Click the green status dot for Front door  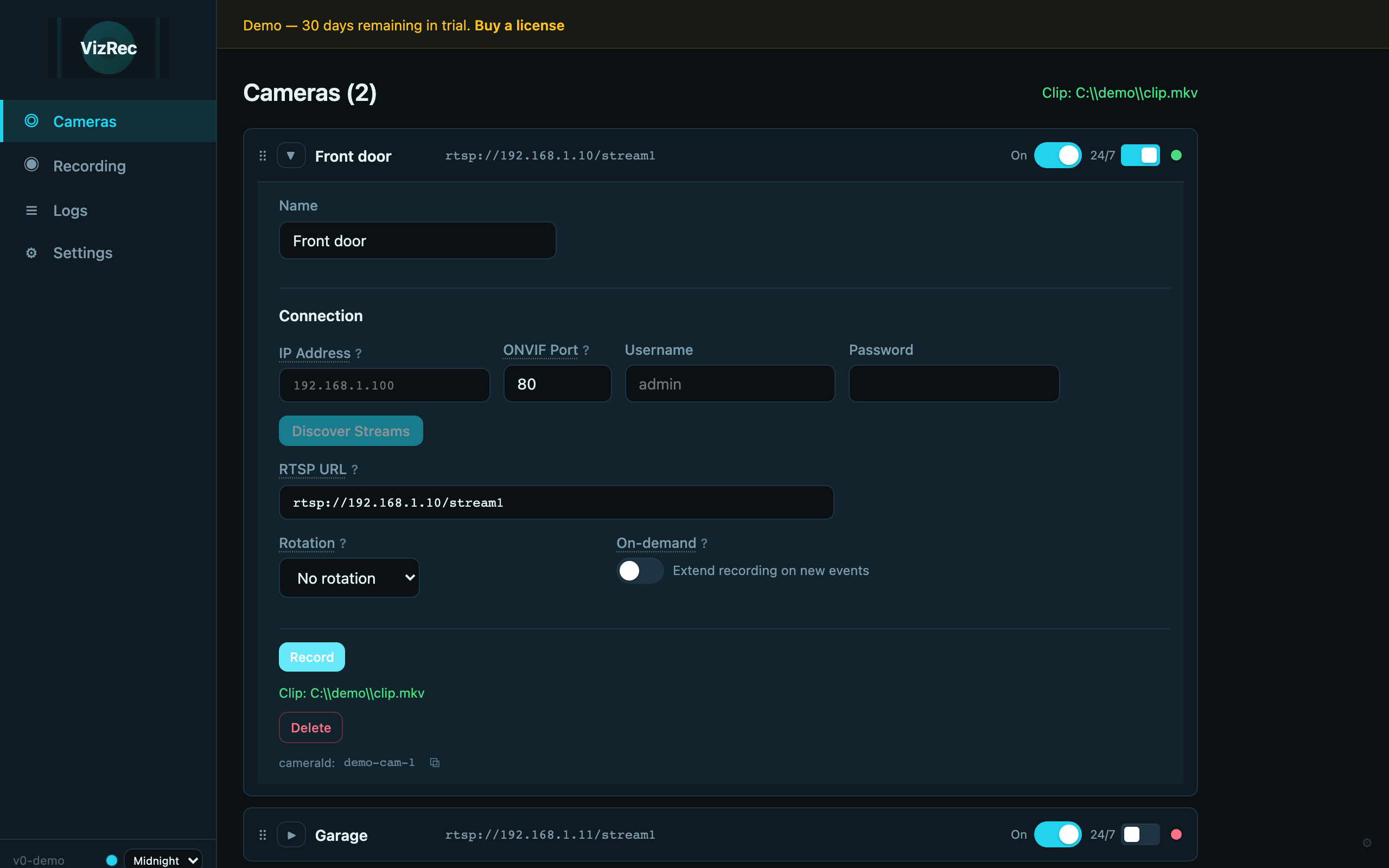[x=1176, y=155]
